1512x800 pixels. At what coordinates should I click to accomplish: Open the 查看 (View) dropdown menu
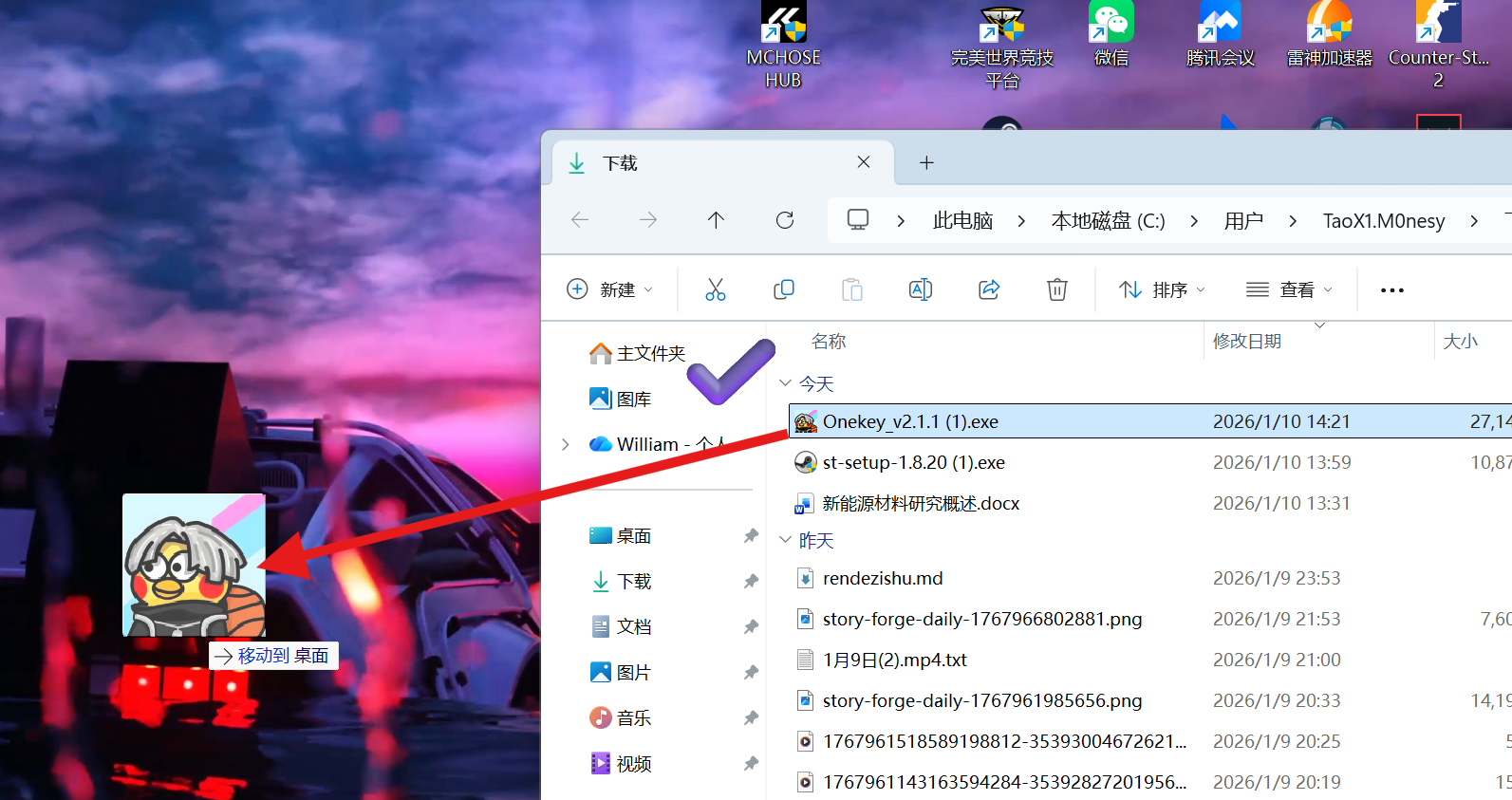pos(1289,289)
